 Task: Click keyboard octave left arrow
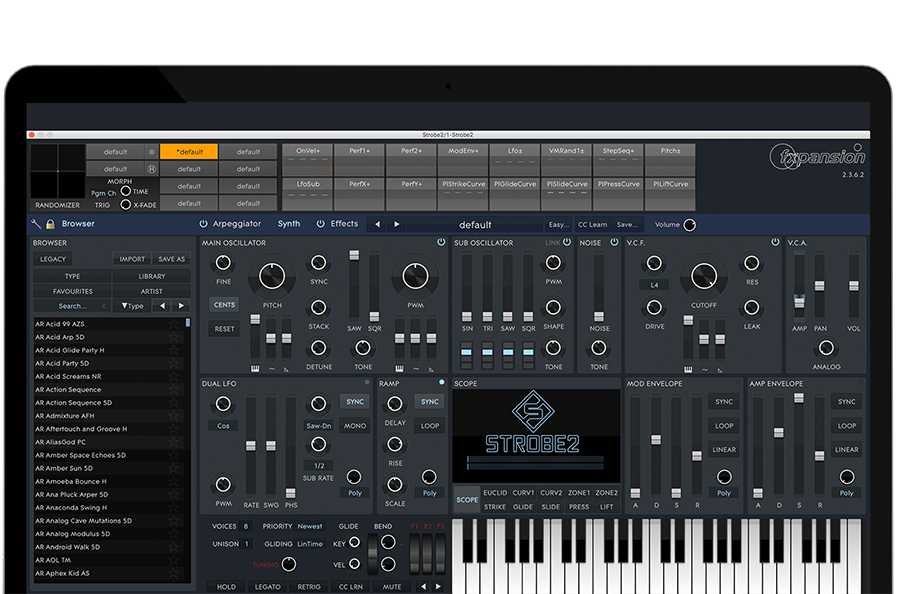(424, 587)
